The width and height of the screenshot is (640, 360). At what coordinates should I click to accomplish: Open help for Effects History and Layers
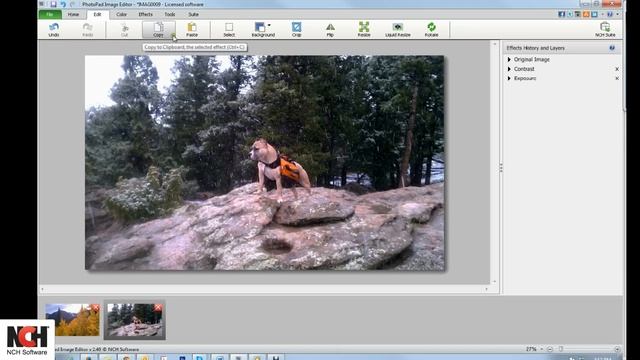[612, 48]
